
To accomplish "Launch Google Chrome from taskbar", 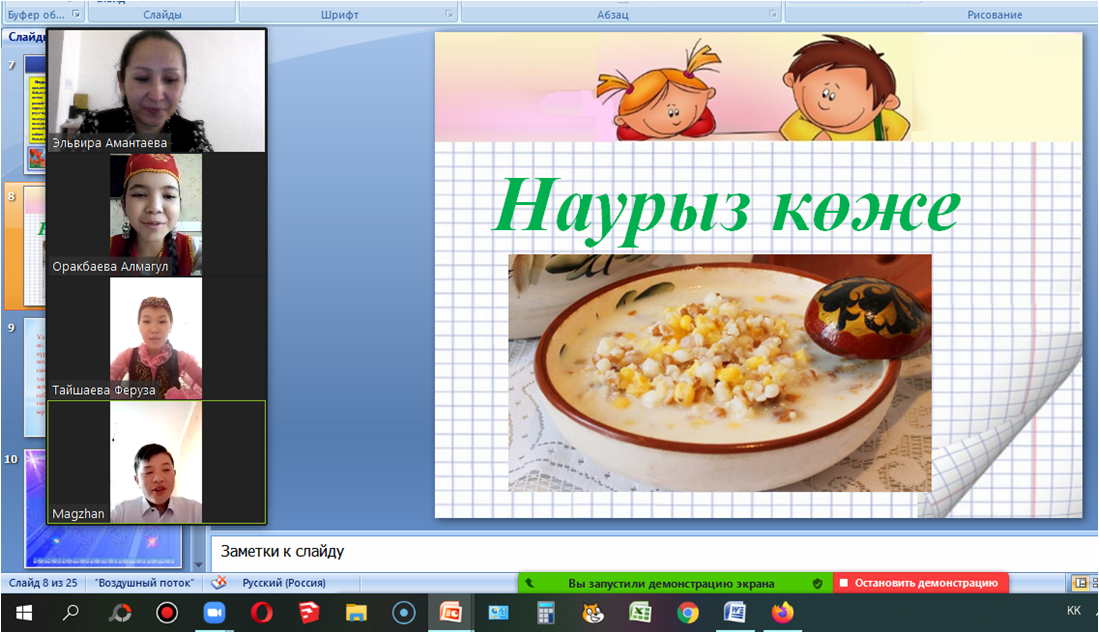I will pos(688,612).
